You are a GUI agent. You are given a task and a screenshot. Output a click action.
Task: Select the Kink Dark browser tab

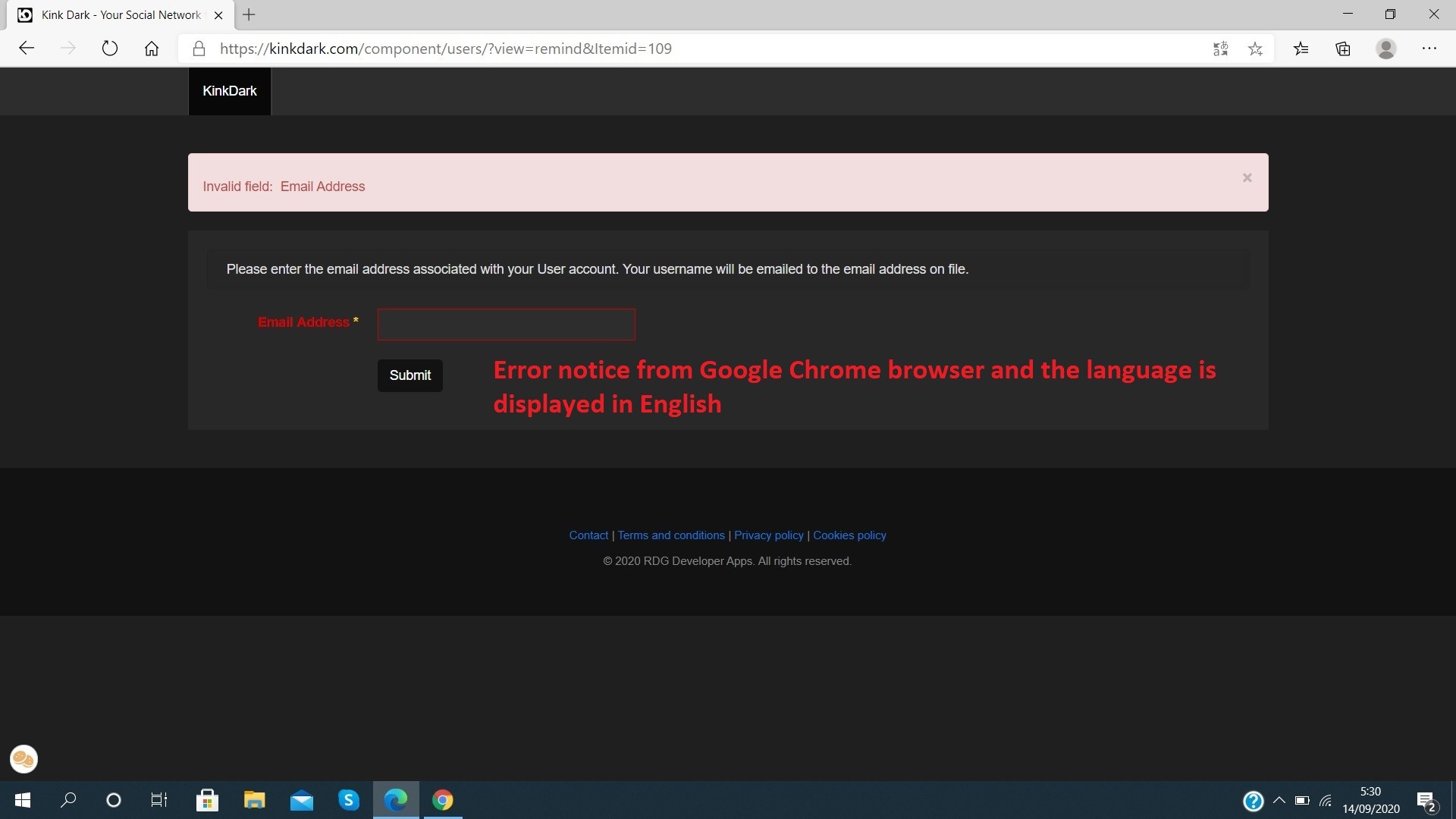(x=121, y=14)
